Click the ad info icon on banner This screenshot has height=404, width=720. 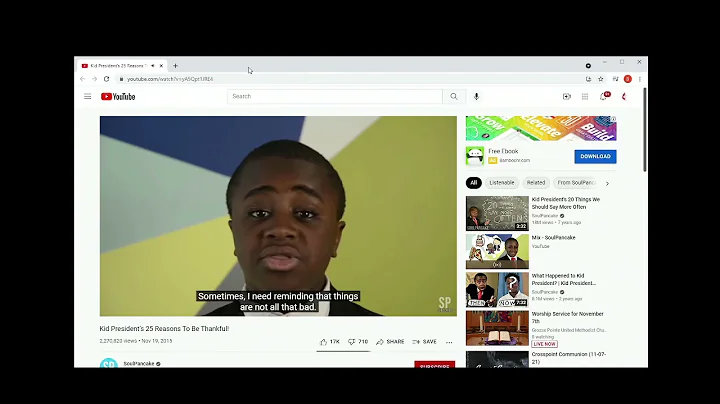[613, 119]
